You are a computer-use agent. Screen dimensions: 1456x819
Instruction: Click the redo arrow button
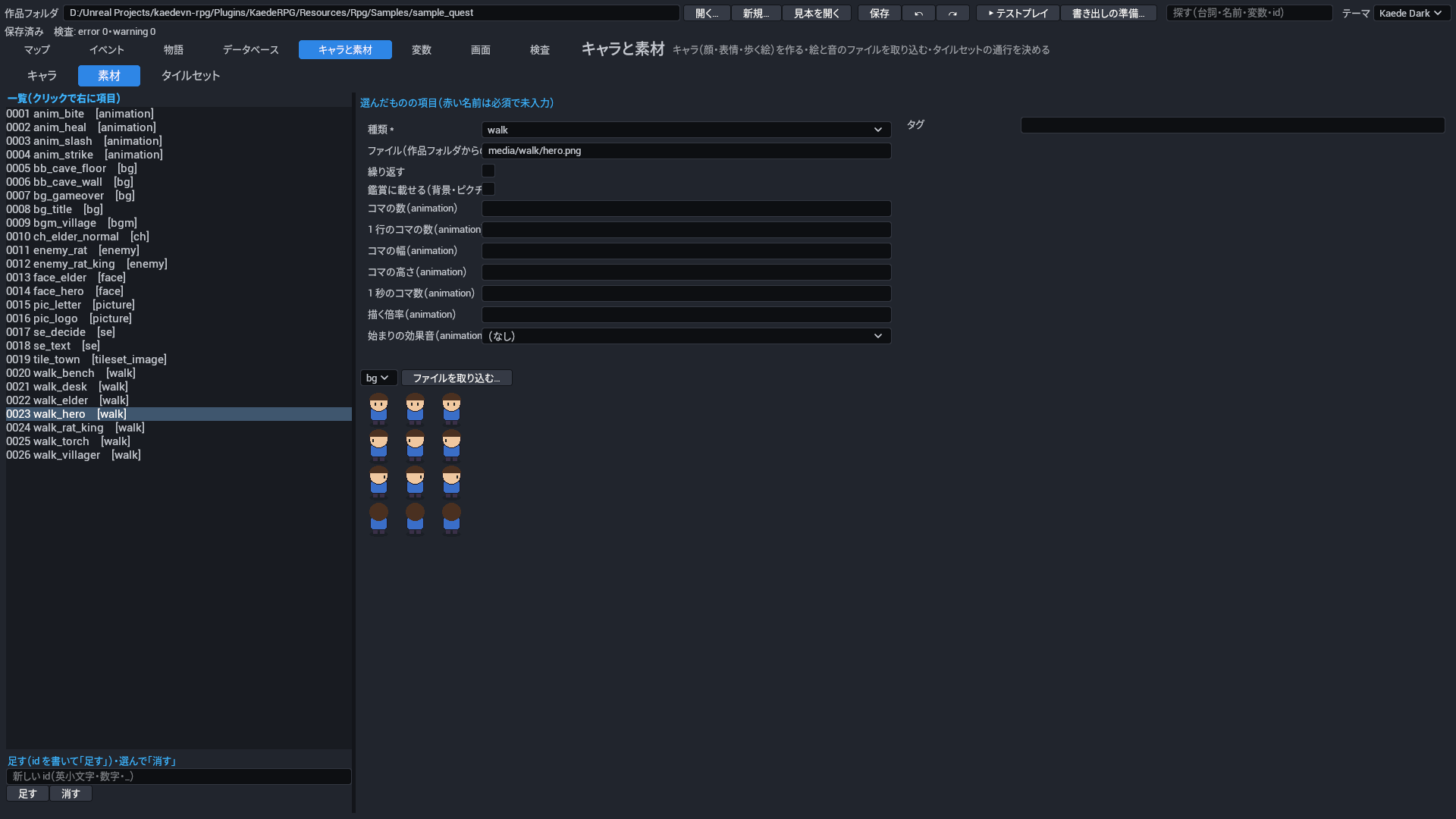(x=952, y=13)
